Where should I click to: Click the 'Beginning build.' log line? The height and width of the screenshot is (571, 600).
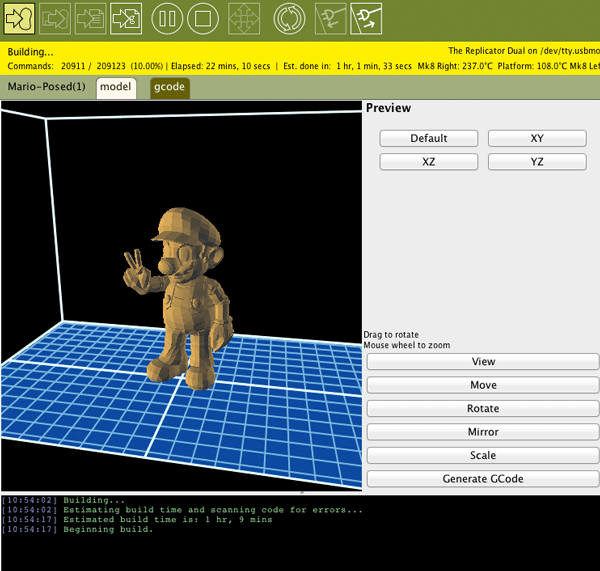point(108,530)
